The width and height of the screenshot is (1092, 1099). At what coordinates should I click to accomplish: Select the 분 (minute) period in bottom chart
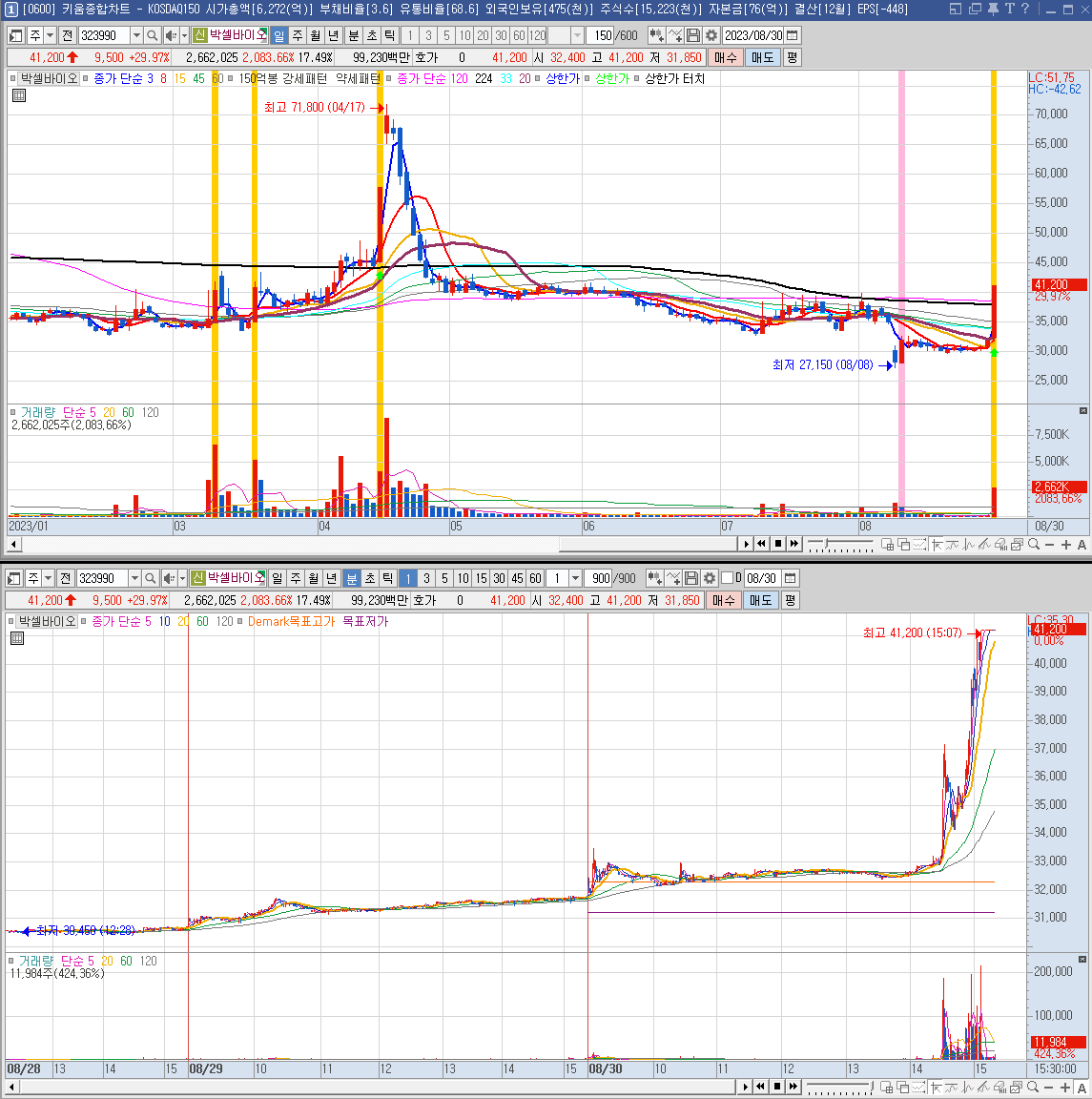coord(352,578)
